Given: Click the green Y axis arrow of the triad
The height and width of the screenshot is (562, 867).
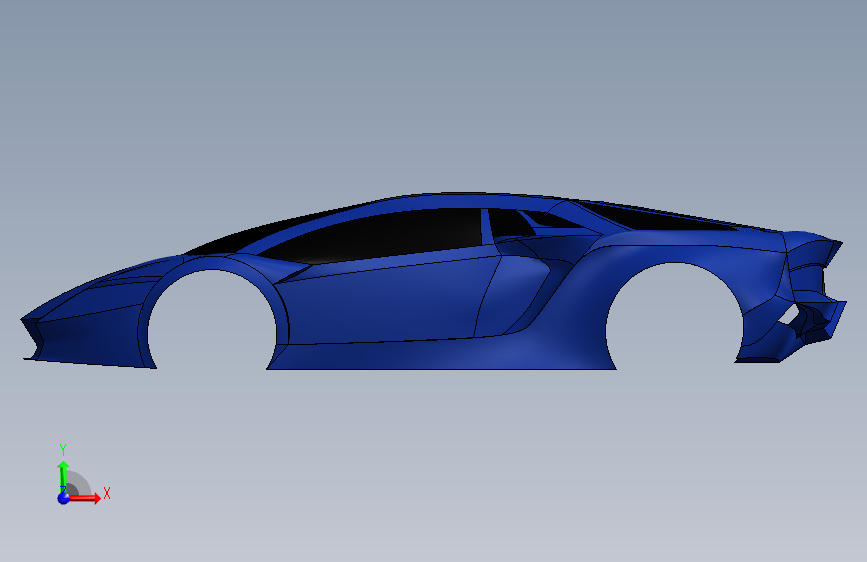Looking at the screenshot, I should 63,476.
